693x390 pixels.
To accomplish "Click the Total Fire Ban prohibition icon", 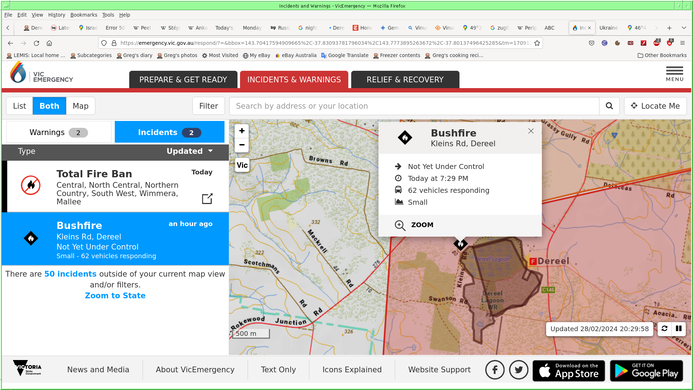I will [30, 185].
